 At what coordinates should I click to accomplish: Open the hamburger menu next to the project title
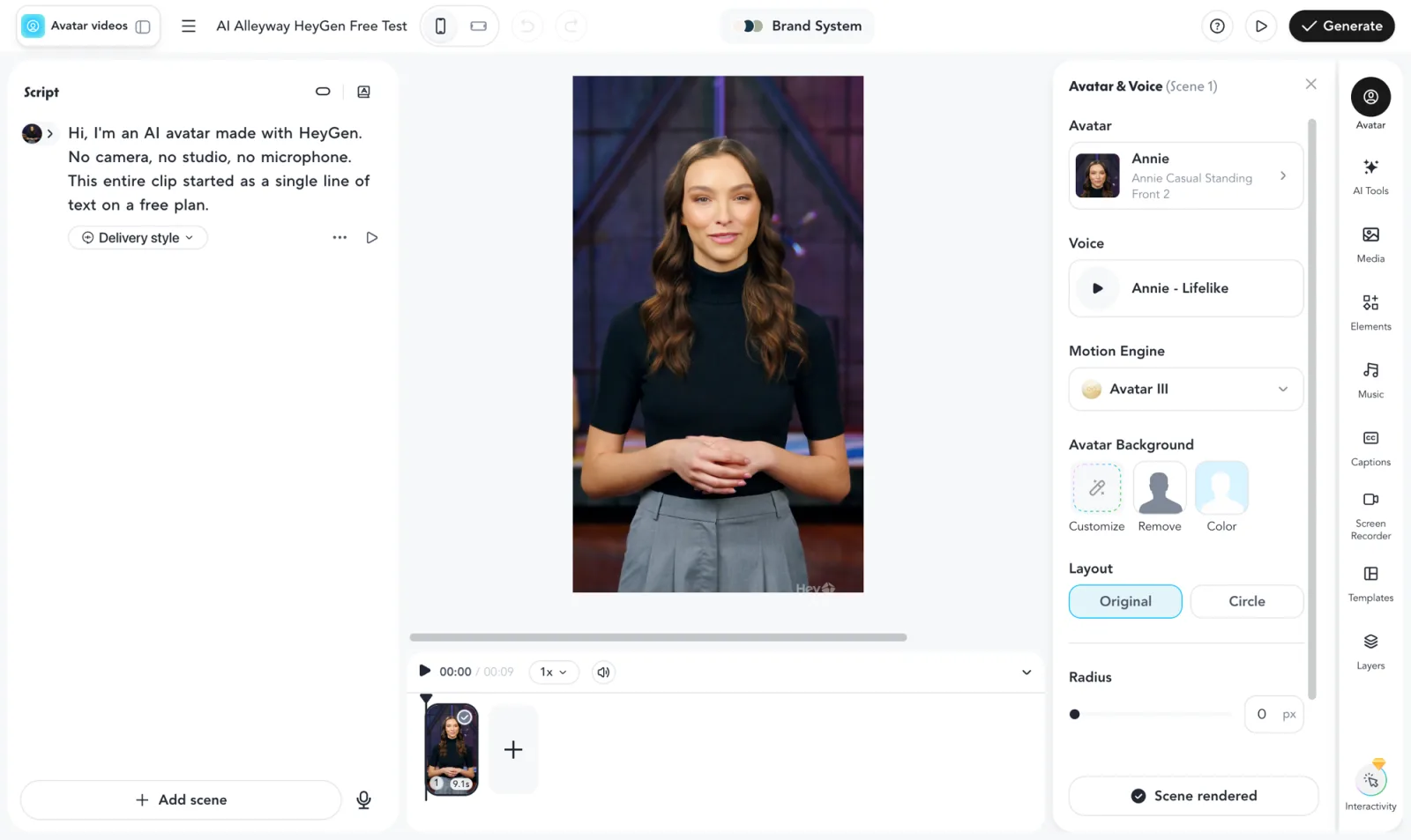[x=188, y=26]
